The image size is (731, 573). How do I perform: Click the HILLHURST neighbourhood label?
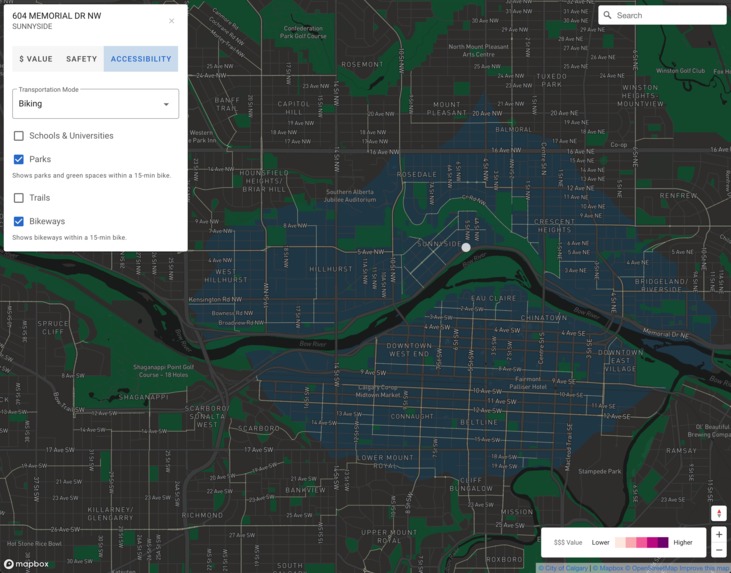click(x=331, y=269)
